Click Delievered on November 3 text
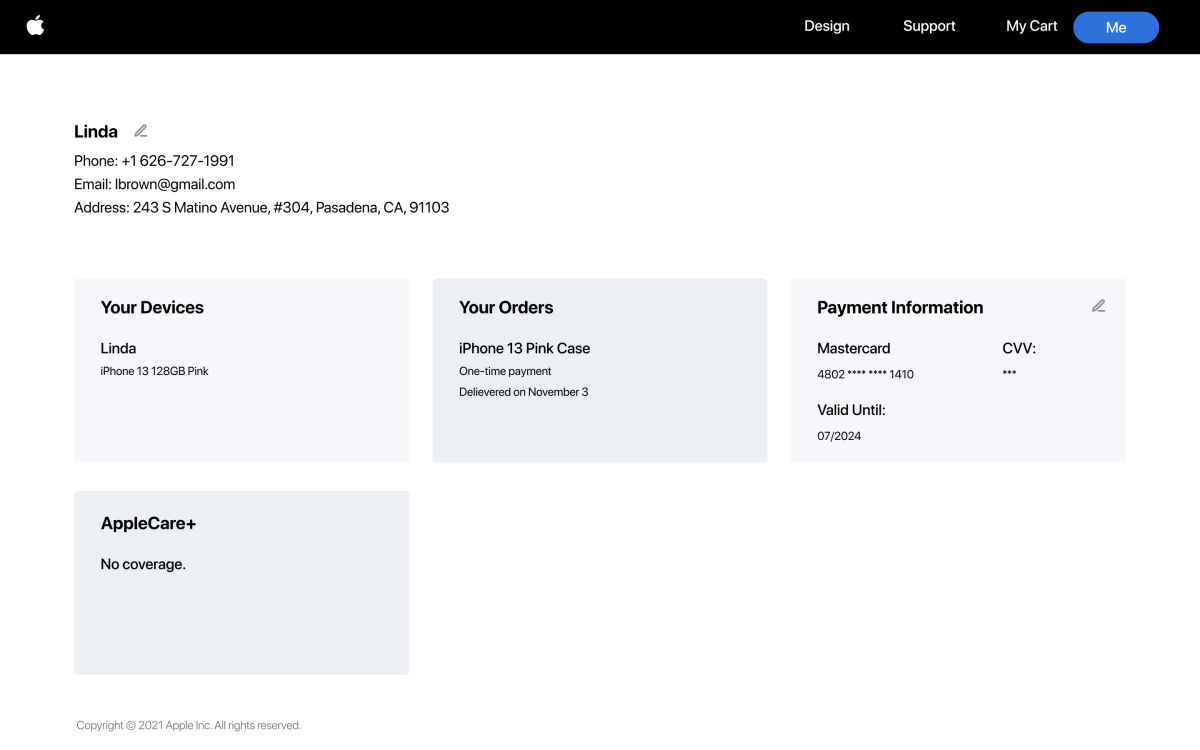Viewport: 1200px width, 750px height. click(523, 392)
